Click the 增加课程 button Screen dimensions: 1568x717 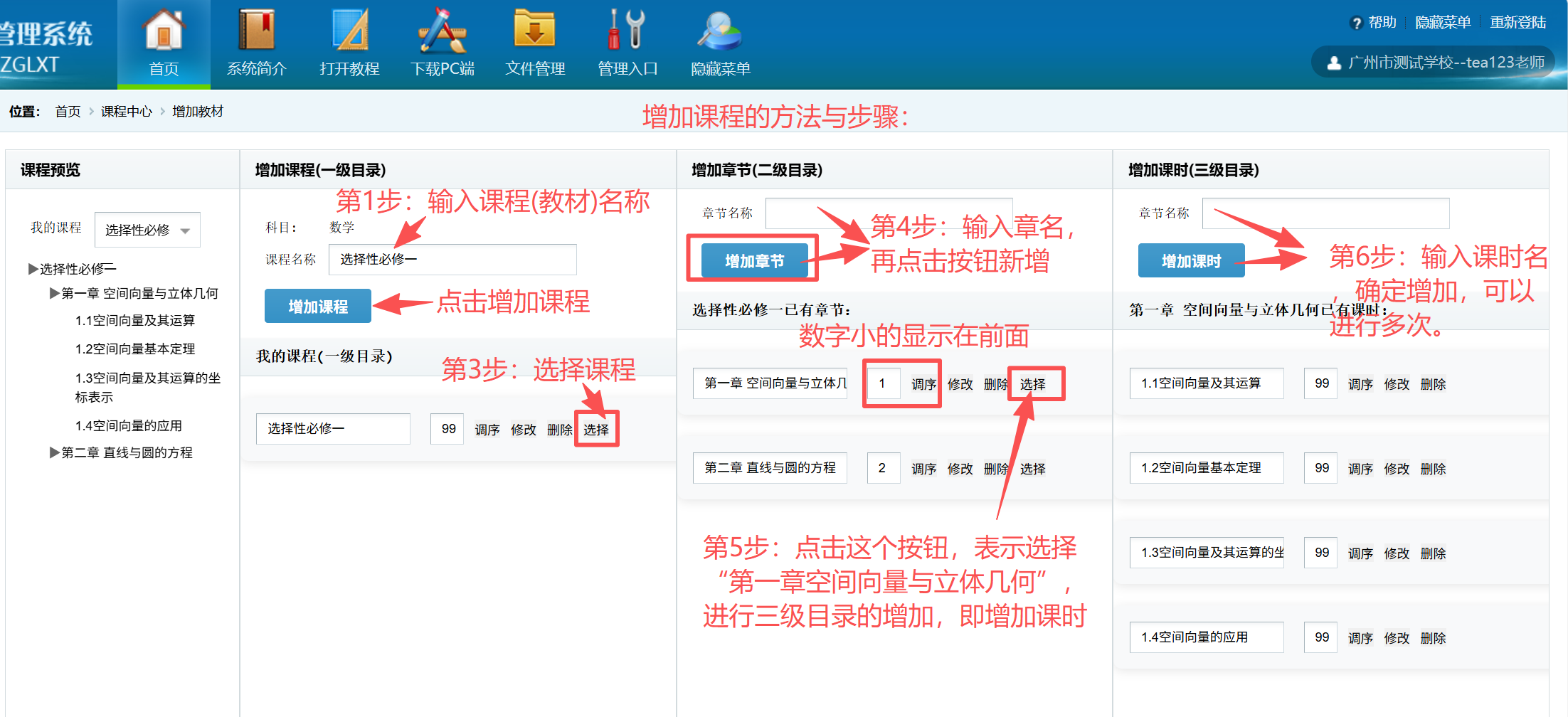point(317,307)
